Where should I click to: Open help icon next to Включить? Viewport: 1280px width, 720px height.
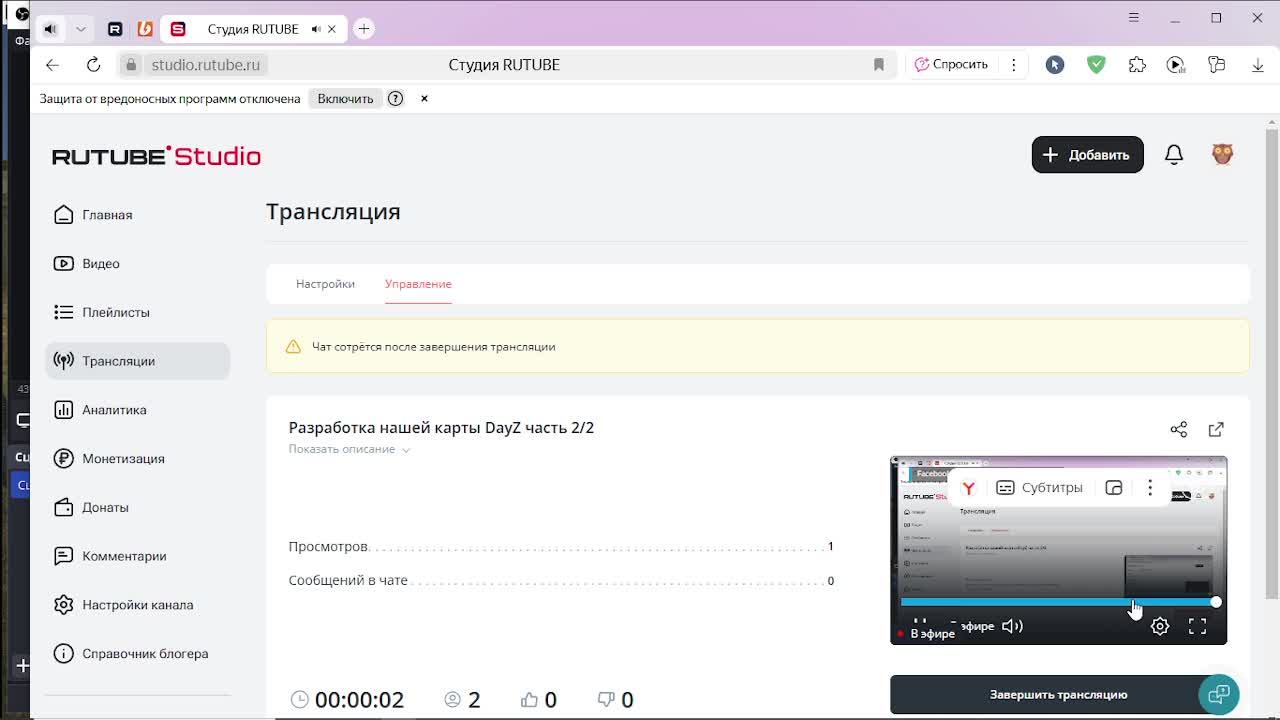396,99
